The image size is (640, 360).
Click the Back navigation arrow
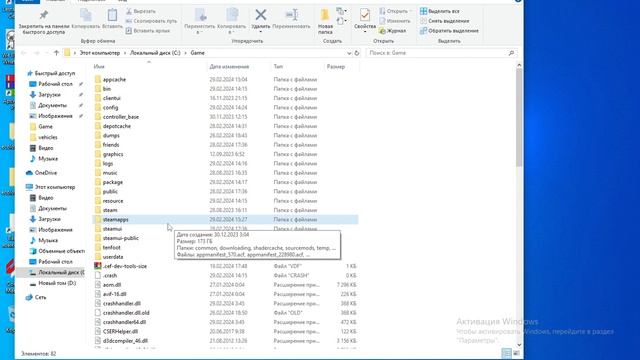(x=24, y=53)
